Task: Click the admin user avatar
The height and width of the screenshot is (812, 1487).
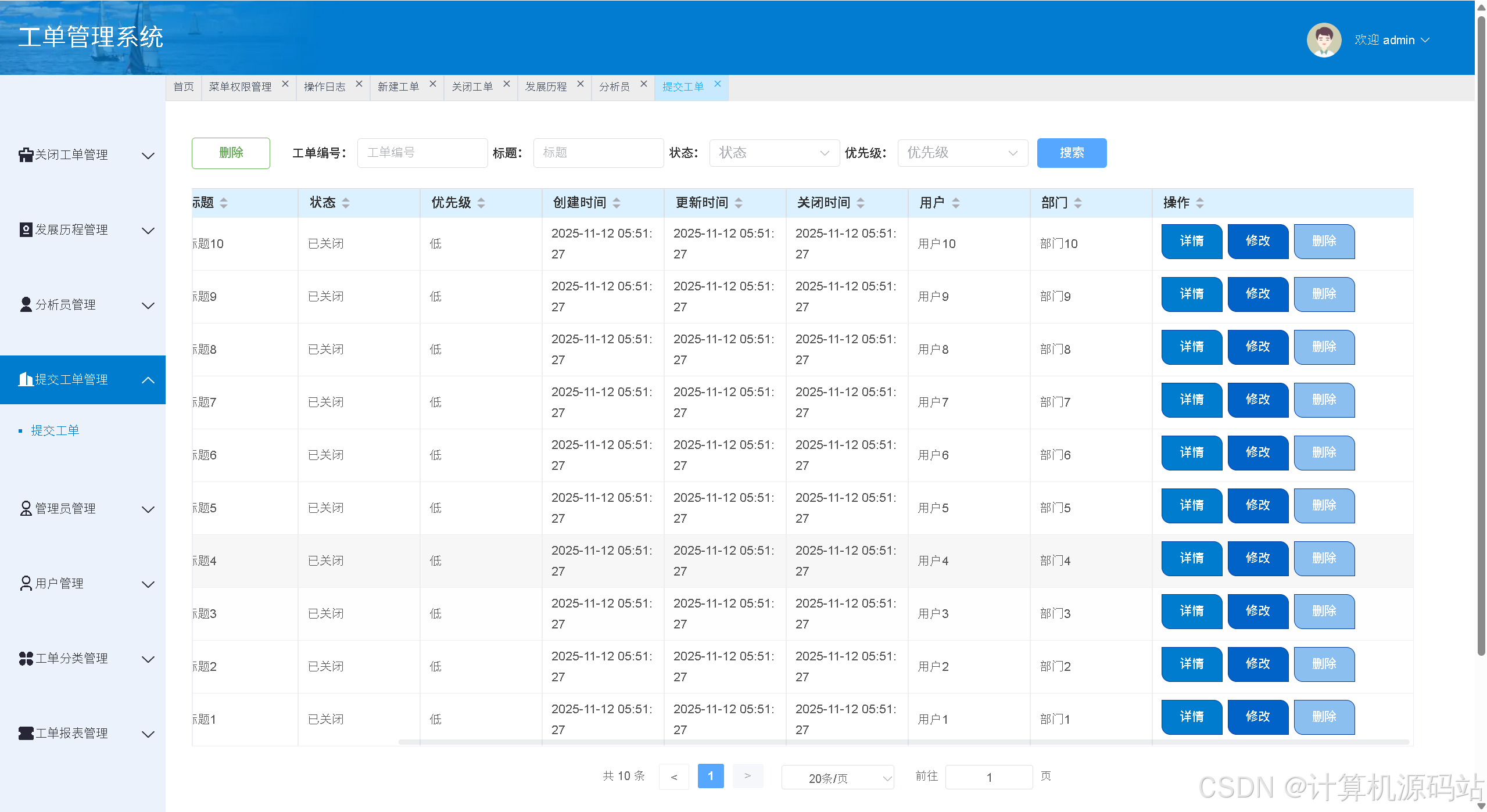Action: pyautogui.click(x=1323, y=40)
